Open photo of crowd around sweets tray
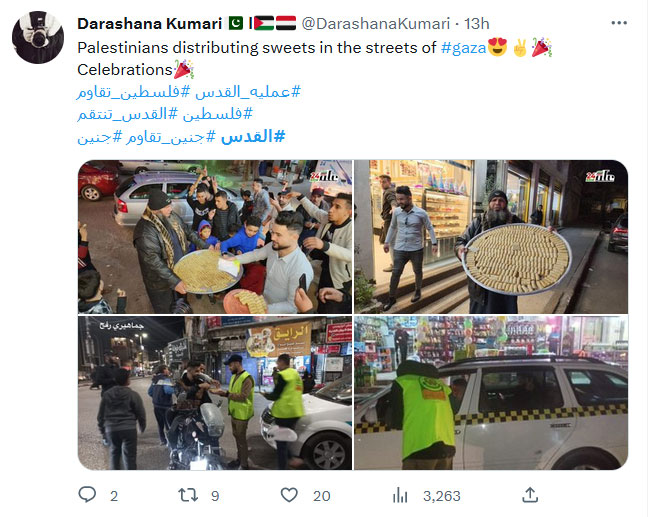The height and width of the screenshot is (517, 649). point(215,237)
